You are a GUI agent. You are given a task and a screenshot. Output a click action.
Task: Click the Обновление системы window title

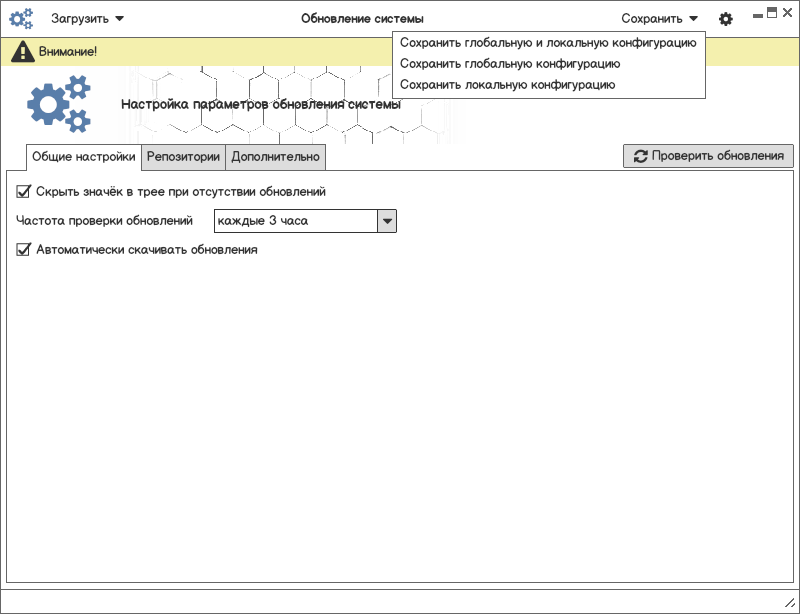tap(362, 19)
